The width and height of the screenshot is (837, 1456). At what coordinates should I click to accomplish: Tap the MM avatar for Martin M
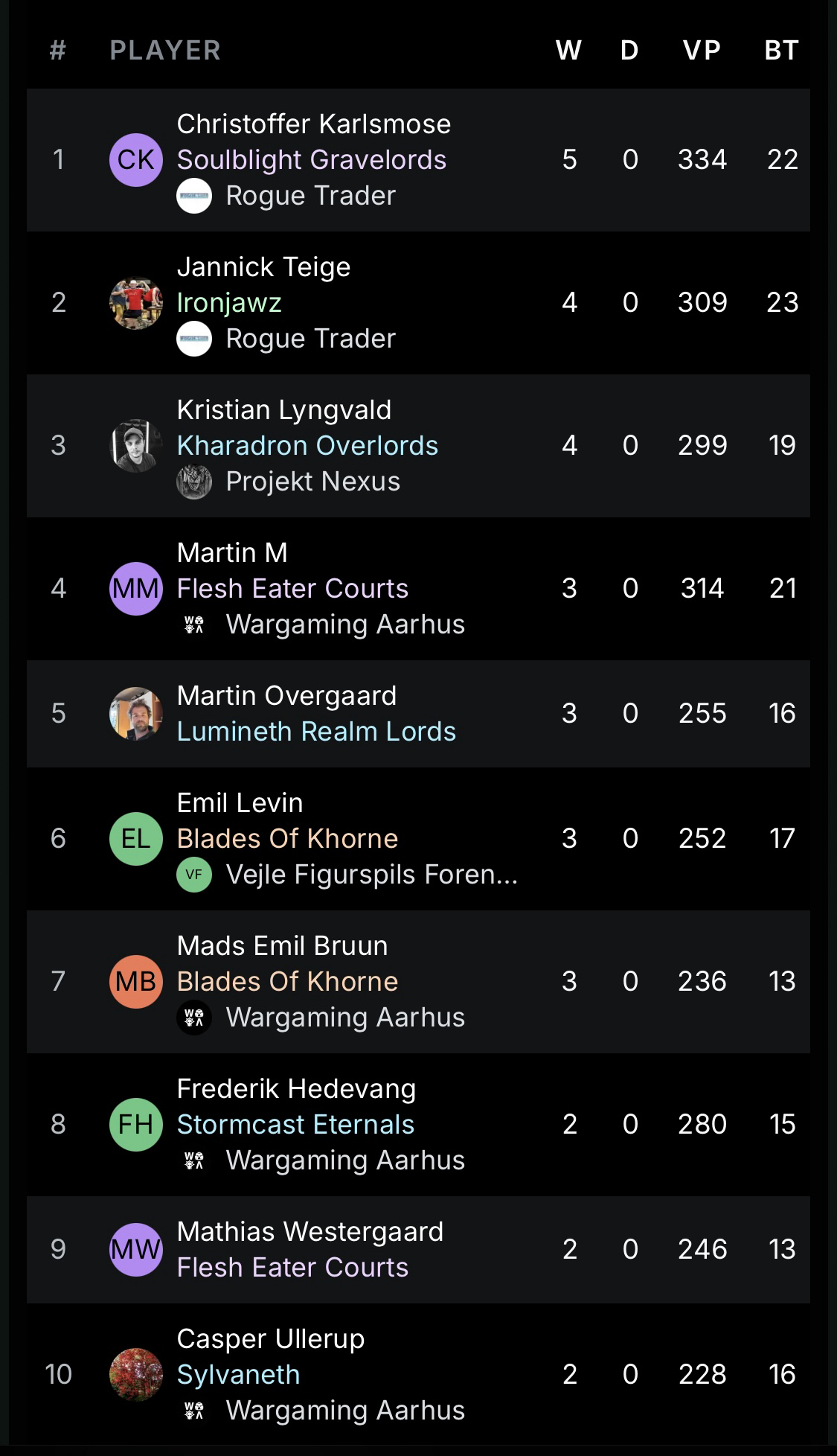[x=135, y=588]
